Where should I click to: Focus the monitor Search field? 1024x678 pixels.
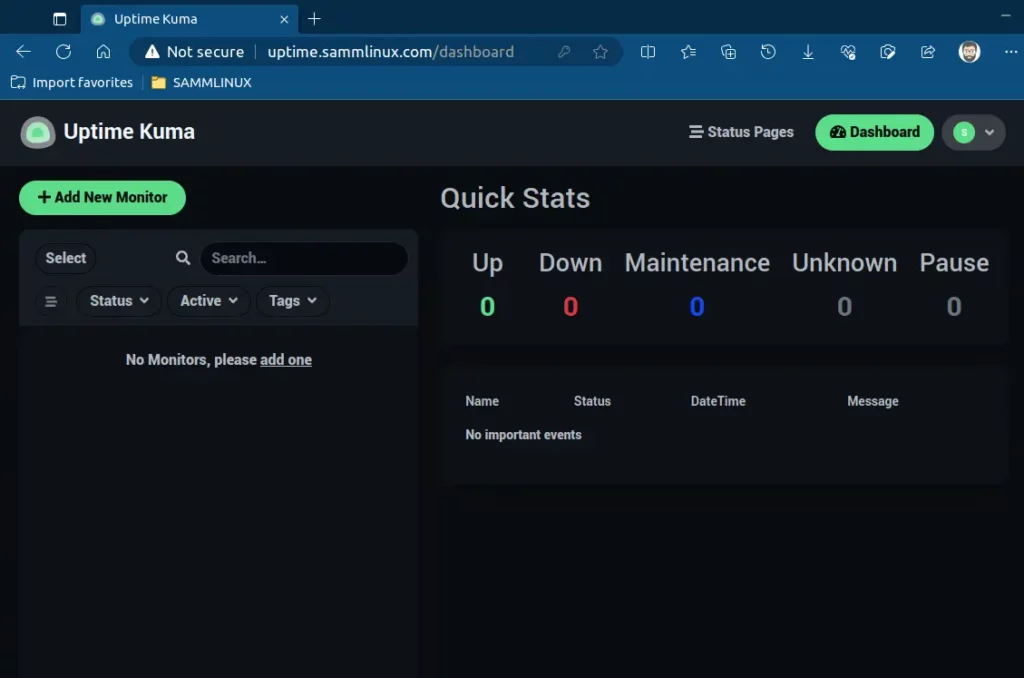click(304, 258)
